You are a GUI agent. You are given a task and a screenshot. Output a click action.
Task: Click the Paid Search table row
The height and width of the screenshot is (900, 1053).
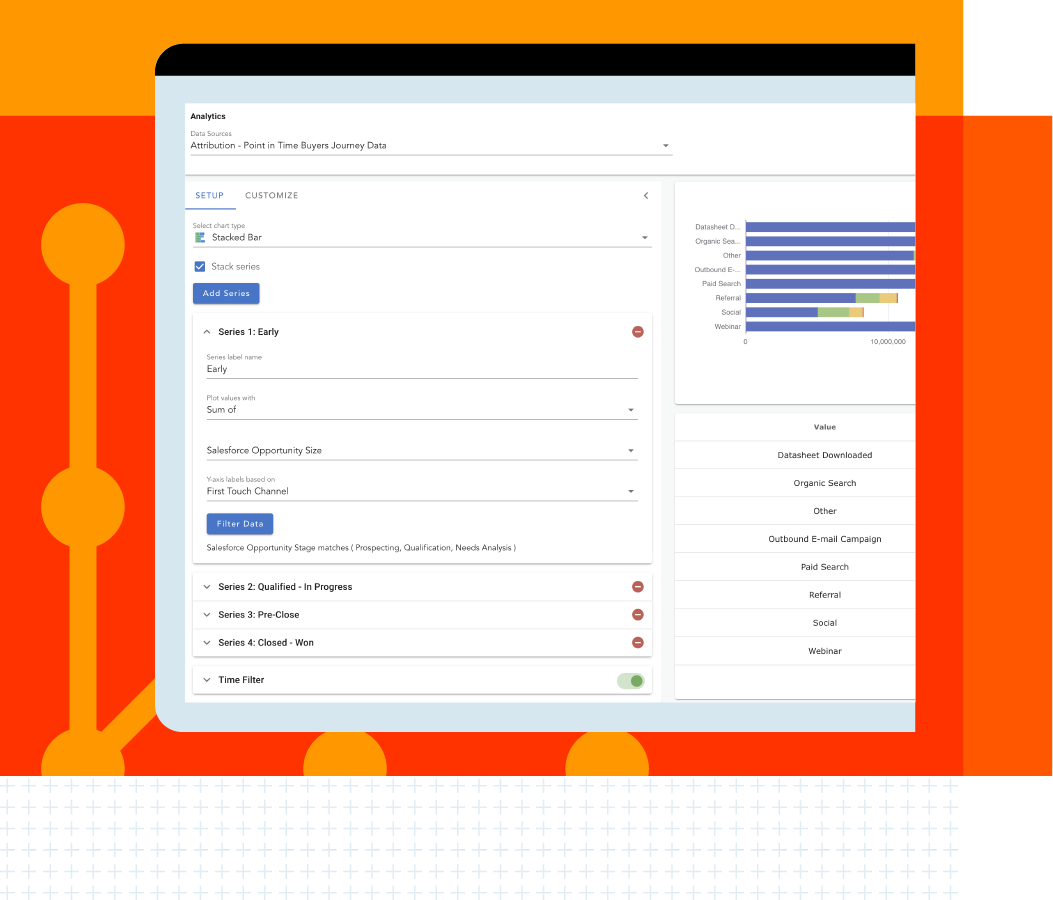795,567
